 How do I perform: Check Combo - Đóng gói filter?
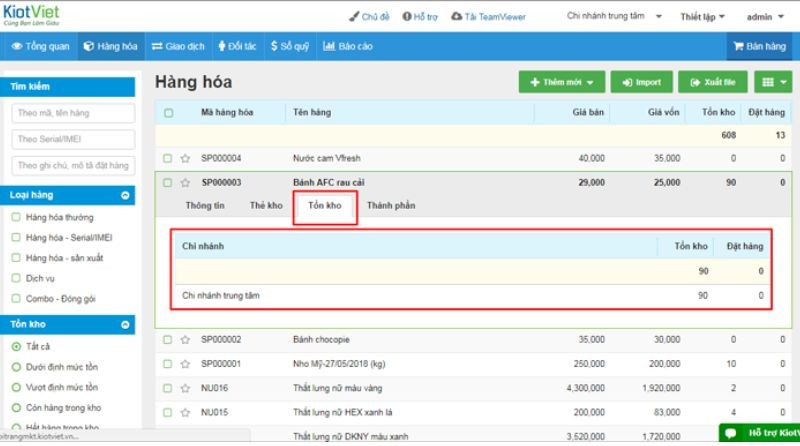pos(16,299)
